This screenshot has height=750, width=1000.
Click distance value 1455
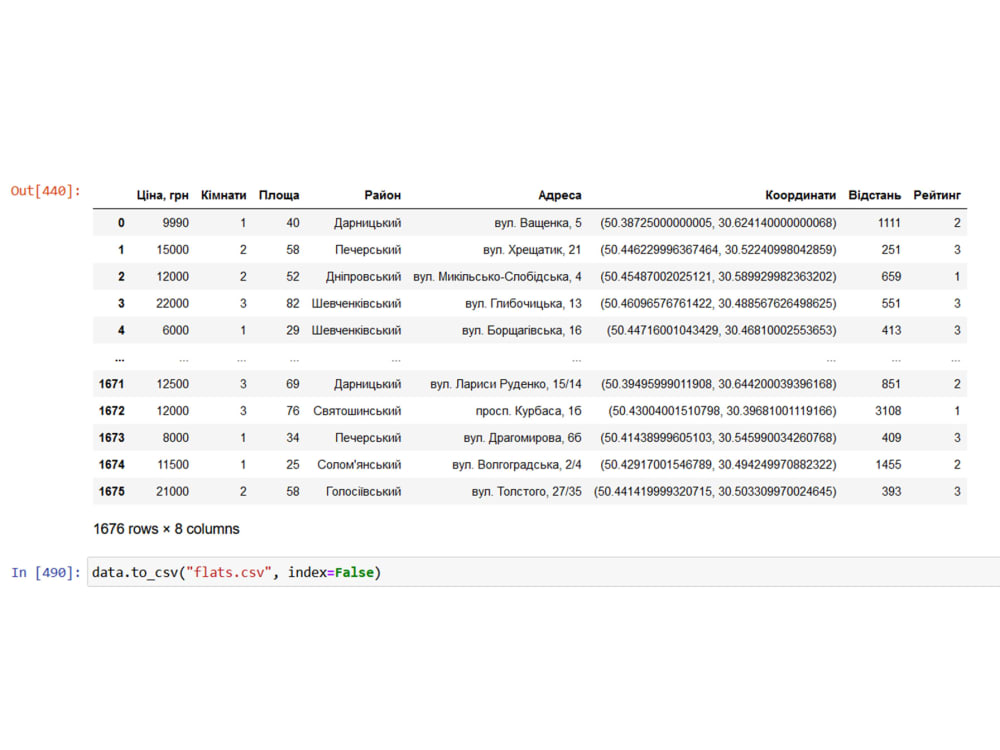point(888,464)
